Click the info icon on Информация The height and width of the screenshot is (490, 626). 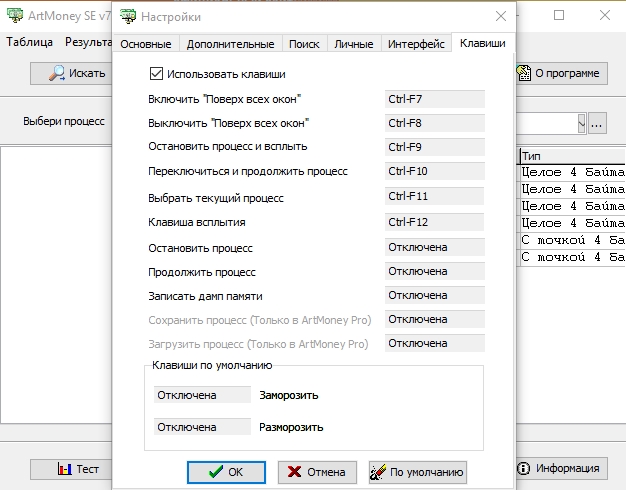point(523,468)
